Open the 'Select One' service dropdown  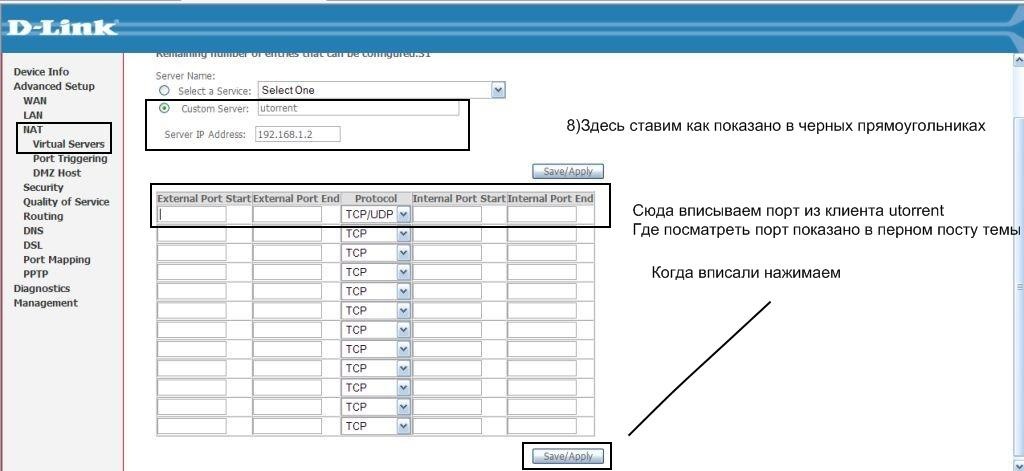(x=382, y=90)
